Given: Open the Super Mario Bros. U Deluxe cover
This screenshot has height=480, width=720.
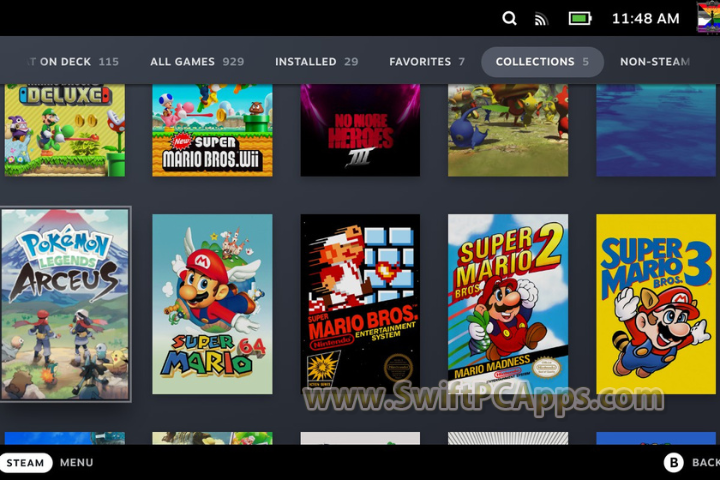Looking at the screenshot, I should [65, 130].
